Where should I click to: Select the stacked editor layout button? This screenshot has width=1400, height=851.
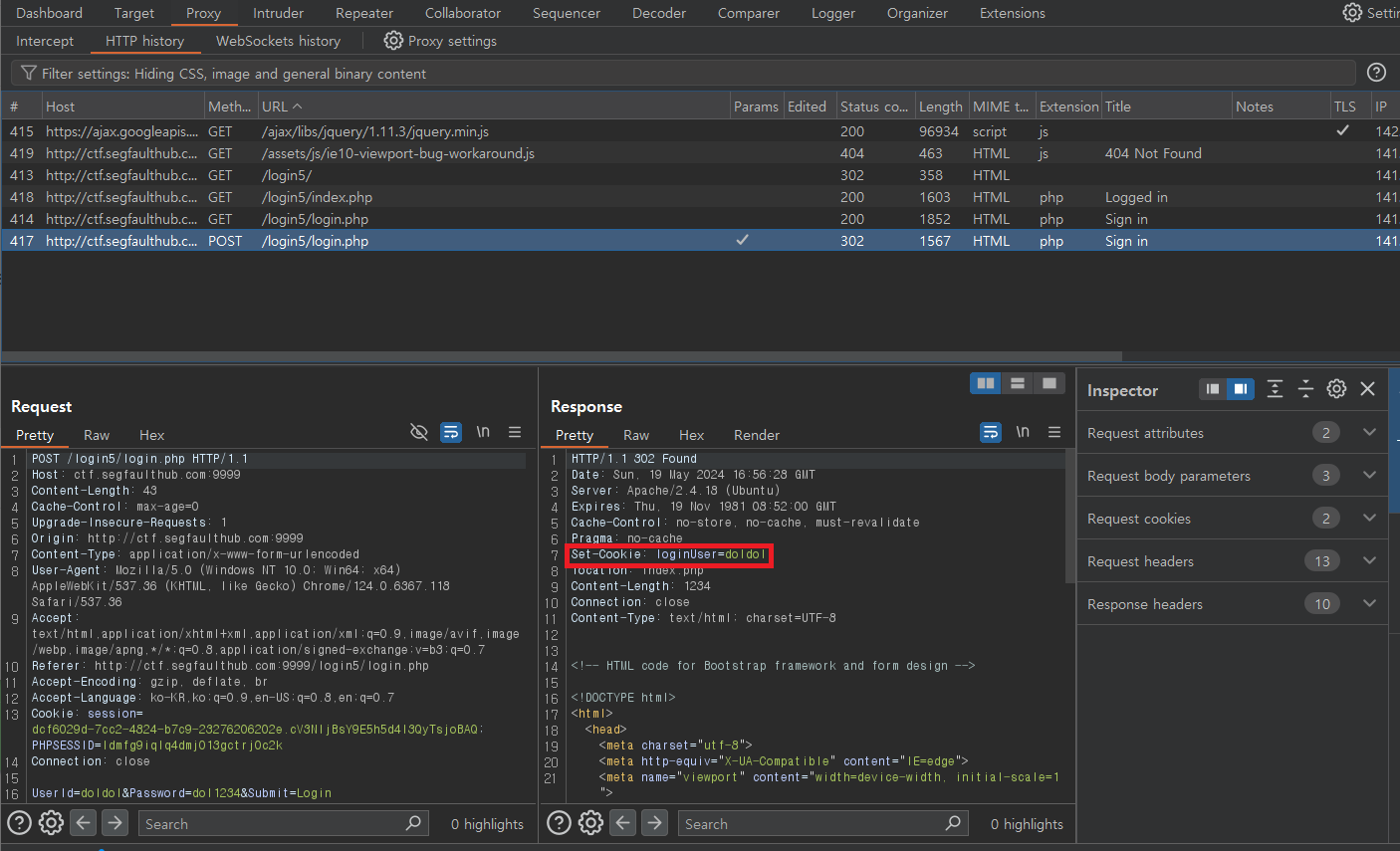click(x=1017, y=382)
